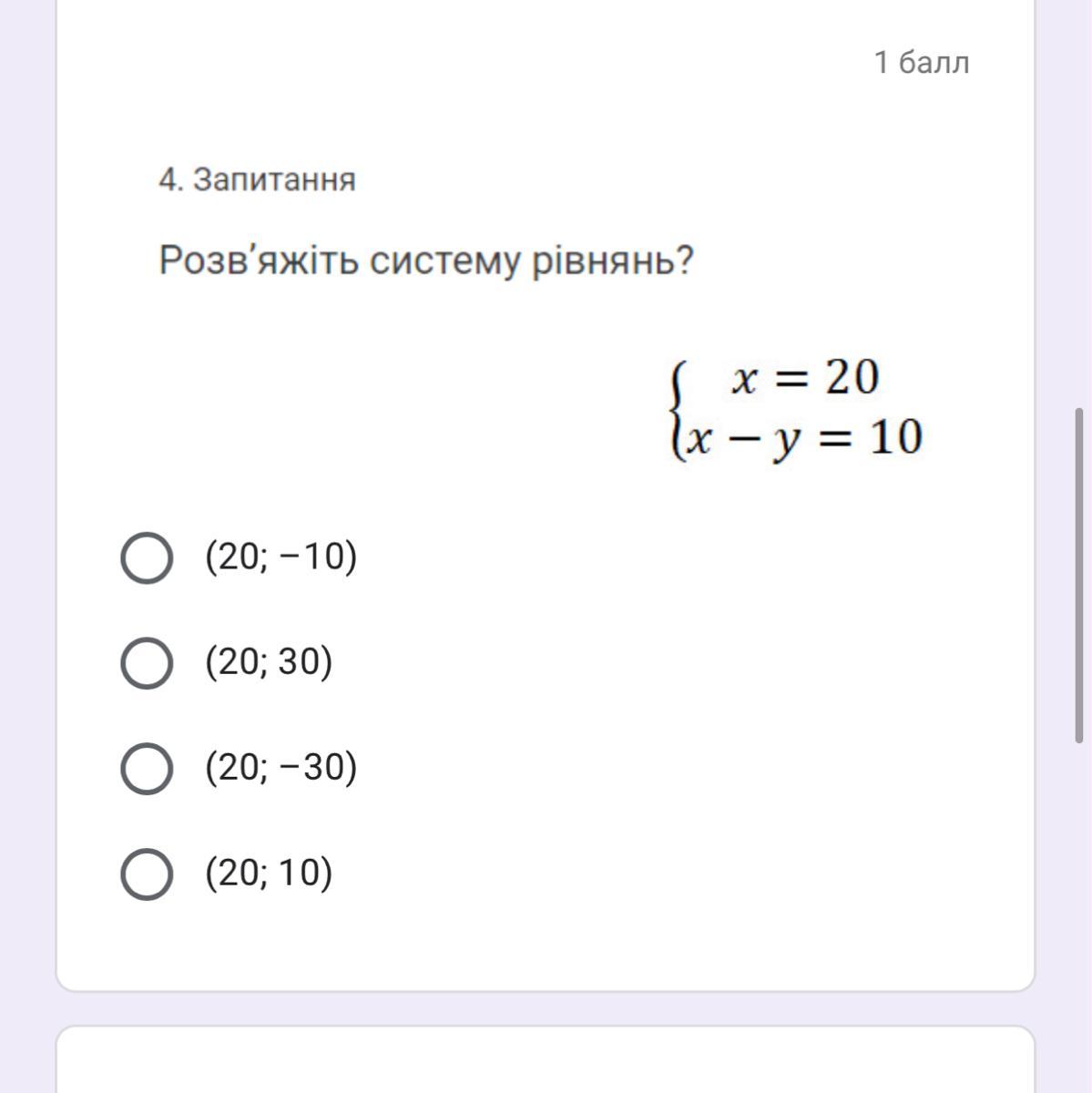1092x1093 pixels.
Task: Click the "x = 20" equation line
Action: [x=805, y=378]
